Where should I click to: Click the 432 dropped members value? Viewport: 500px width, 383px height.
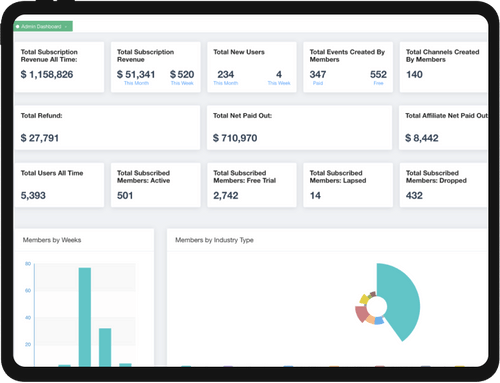pyautogui.click(x=414, y=195)
